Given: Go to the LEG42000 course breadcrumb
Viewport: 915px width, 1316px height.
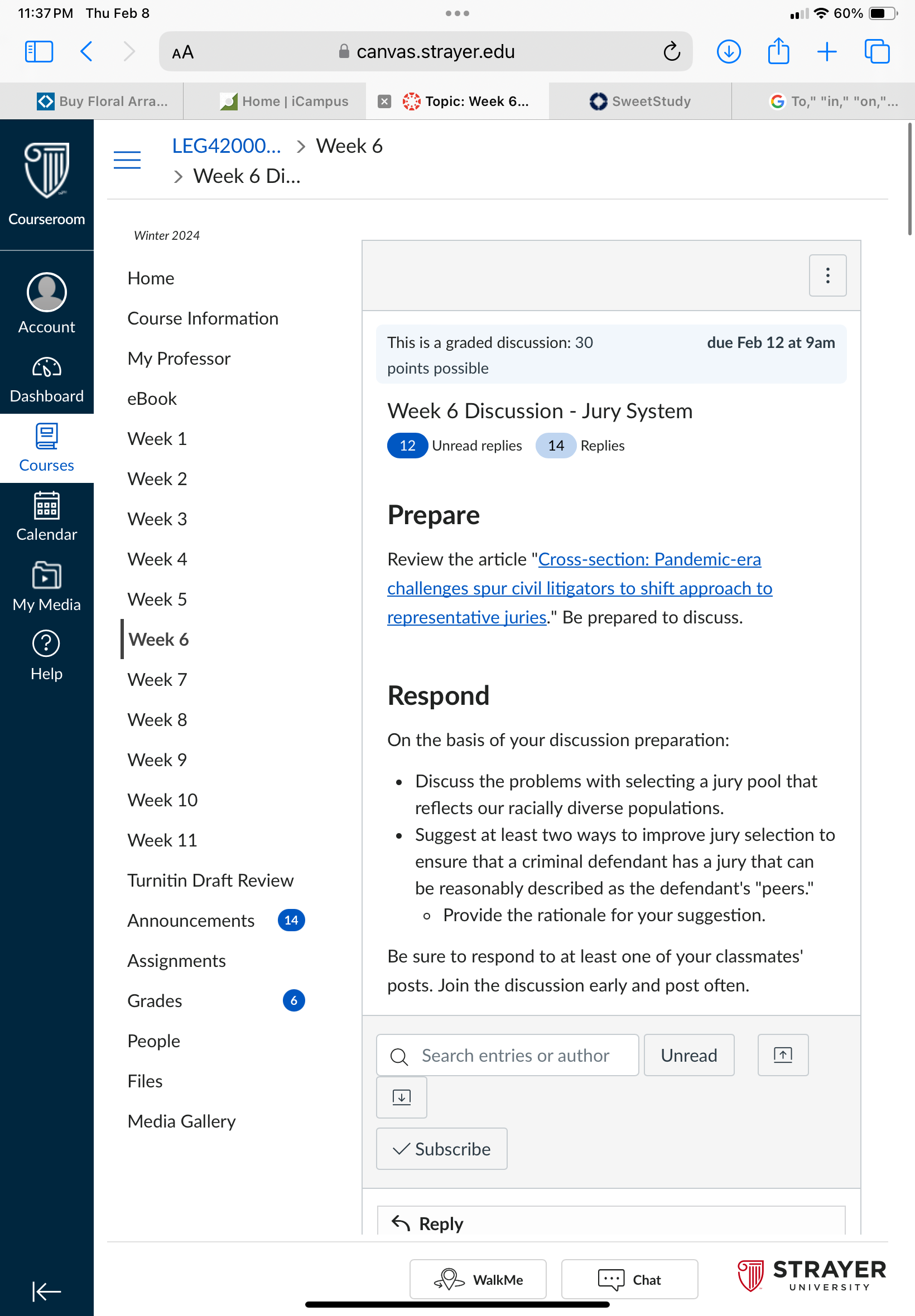Looking at the screenshot, I should [227, 146].
